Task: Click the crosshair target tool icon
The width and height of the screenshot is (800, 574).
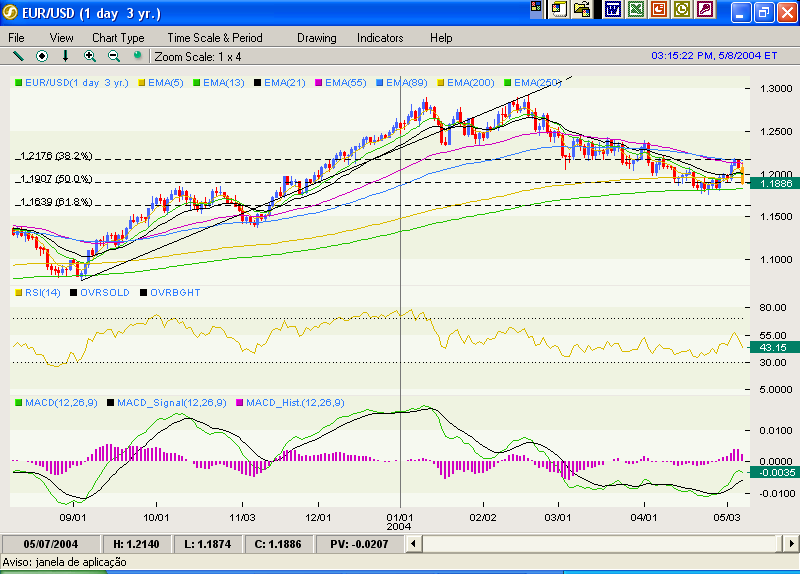Action: pyautogui.click(x=42, y=56)
